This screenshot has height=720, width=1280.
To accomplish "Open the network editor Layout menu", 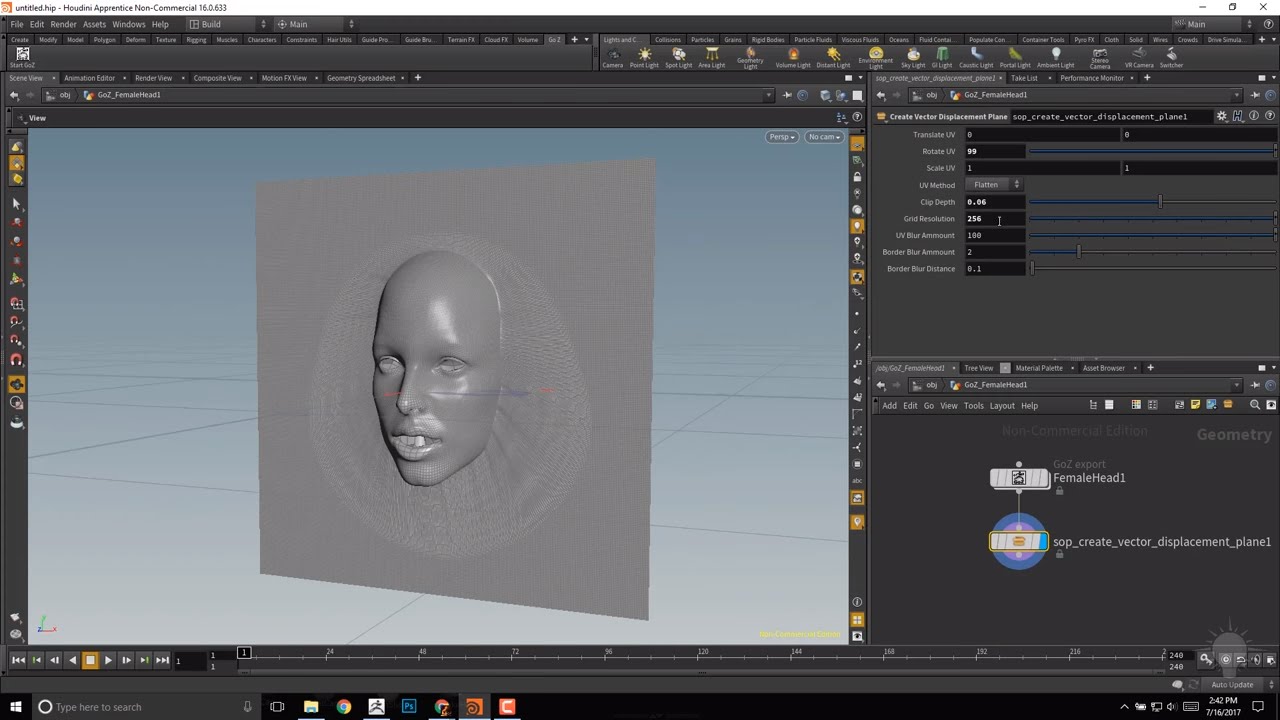I will [x=1002, y=406].
